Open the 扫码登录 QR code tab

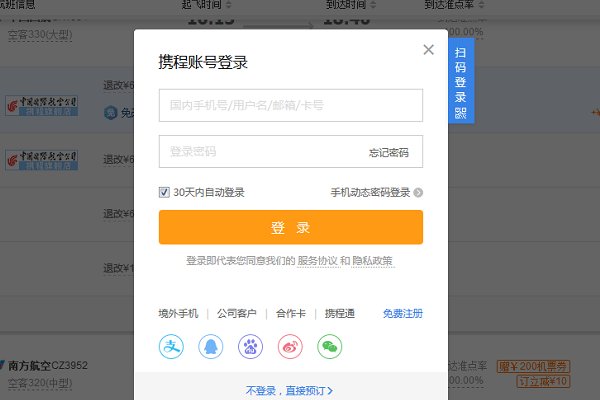point(461,81)
